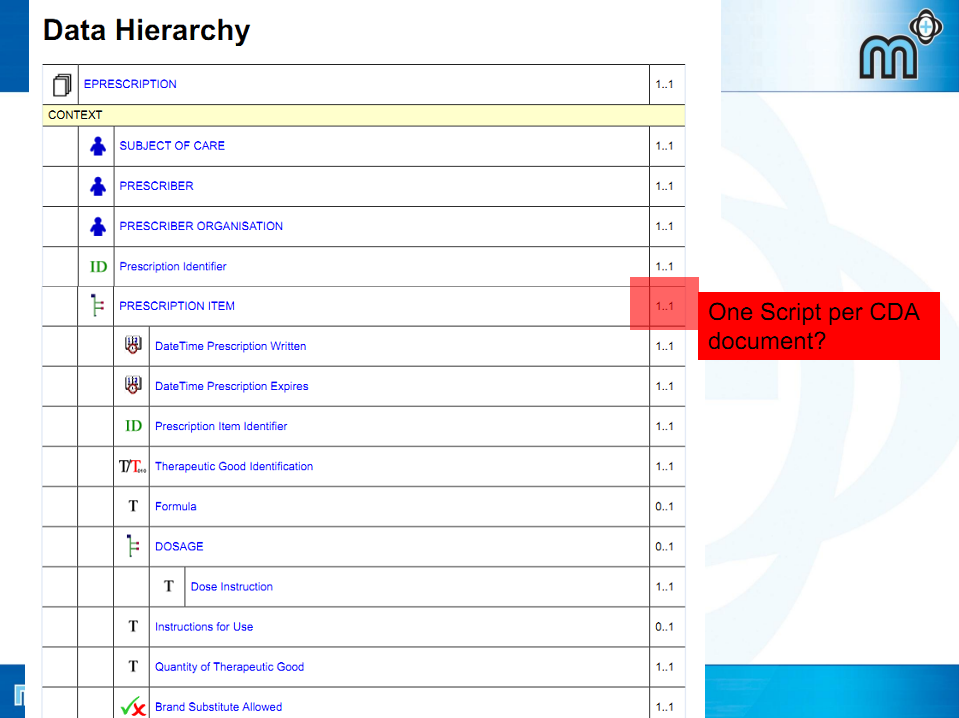The width and height of the screenshot is (959, 718).
Task: Click the green ID icon for Prescription Identifier
Action: [98, 267]
